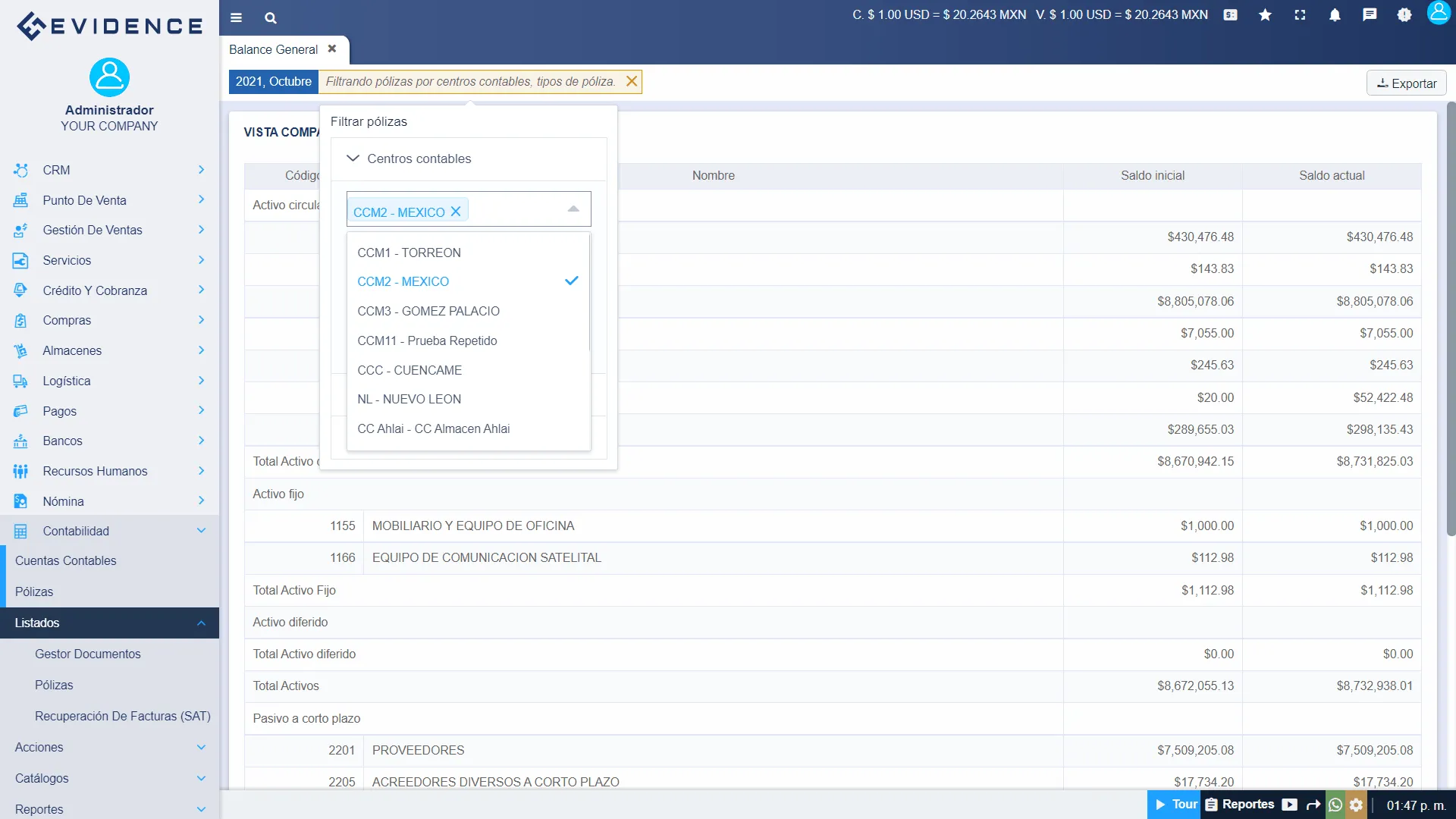Open the WhatsApp icon in the bottom bar

(1336, 805)
